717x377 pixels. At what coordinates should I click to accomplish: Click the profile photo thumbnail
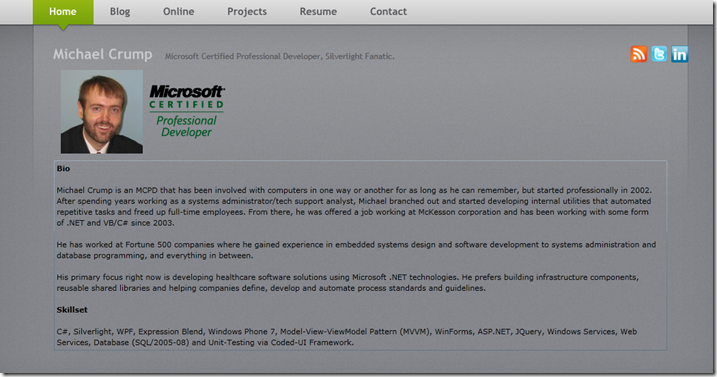pos(102,112)
